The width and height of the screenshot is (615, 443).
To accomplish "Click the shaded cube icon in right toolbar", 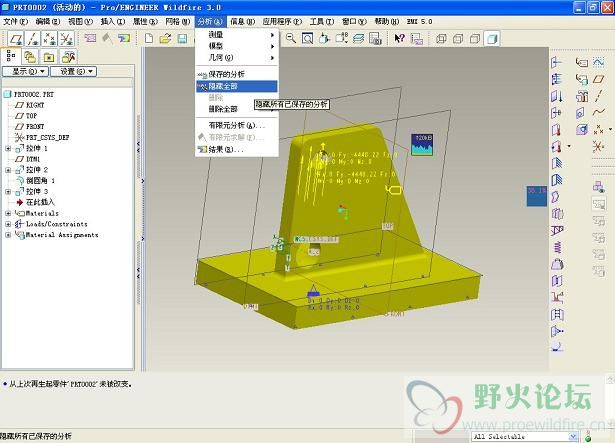I will point(582,129).
